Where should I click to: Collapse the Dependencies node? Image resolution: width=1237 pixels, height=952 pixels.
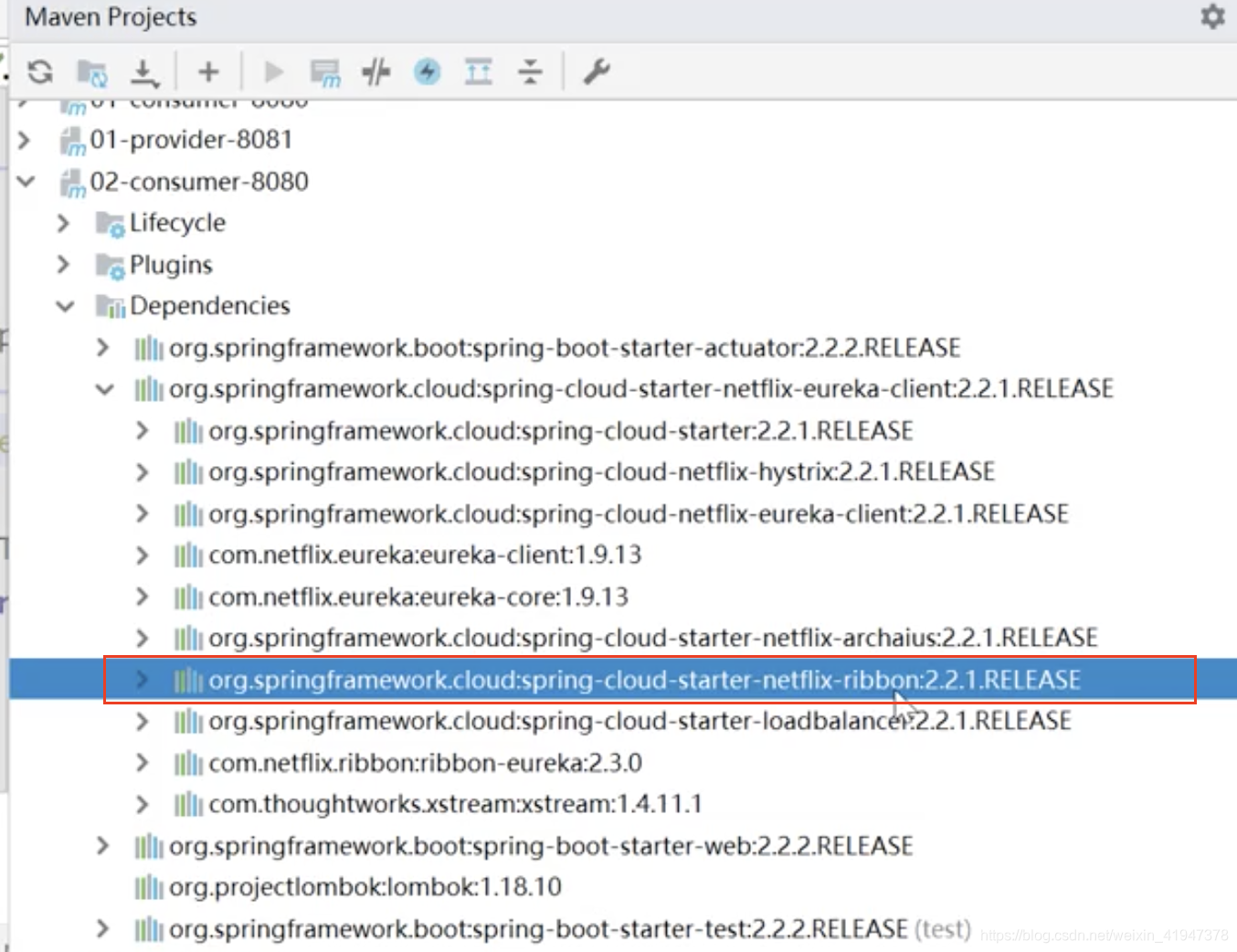[65, 306]
